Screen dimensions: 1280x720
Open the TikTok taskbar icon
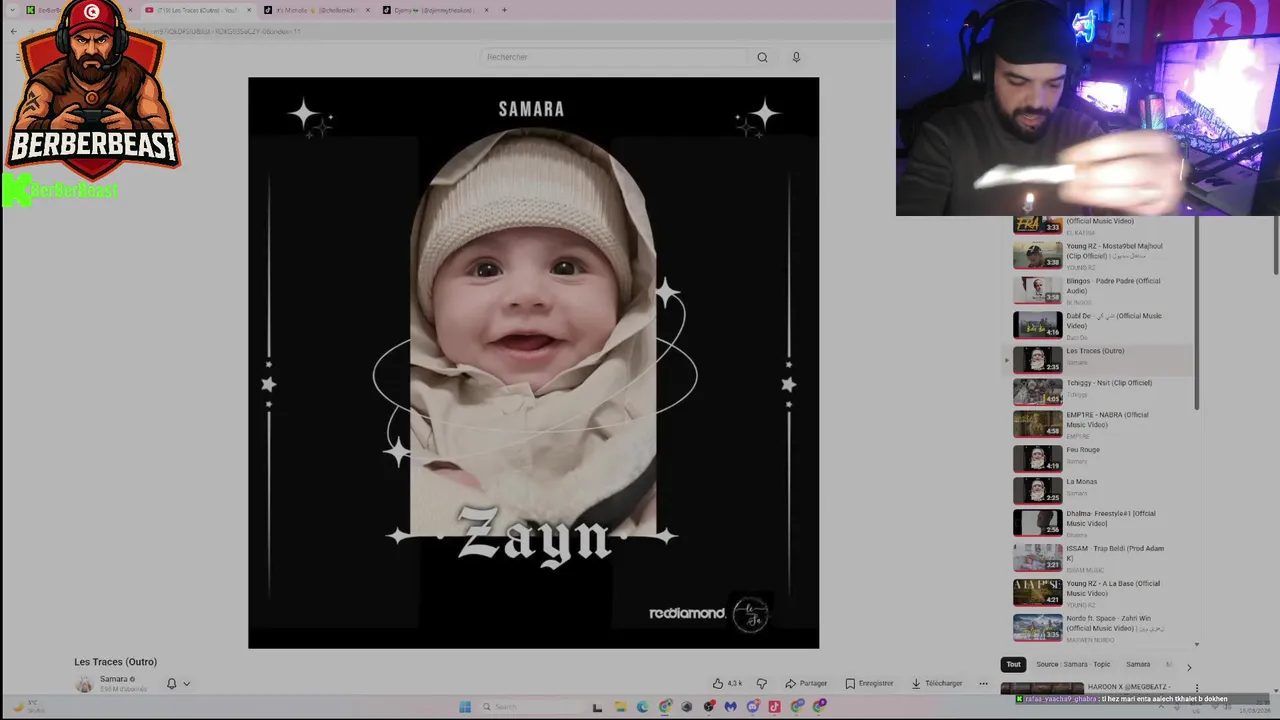click(x=774, y=707)
